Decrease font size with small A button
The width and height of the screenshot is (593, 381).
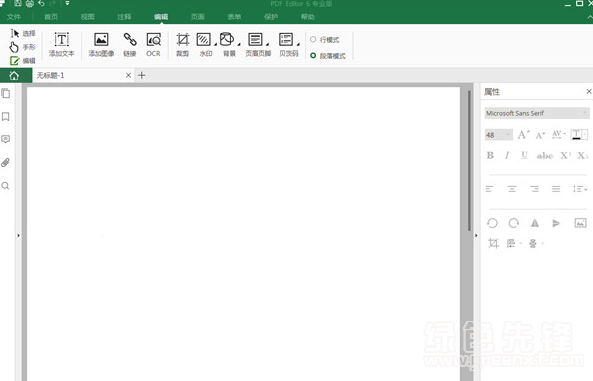pos(540,135)
